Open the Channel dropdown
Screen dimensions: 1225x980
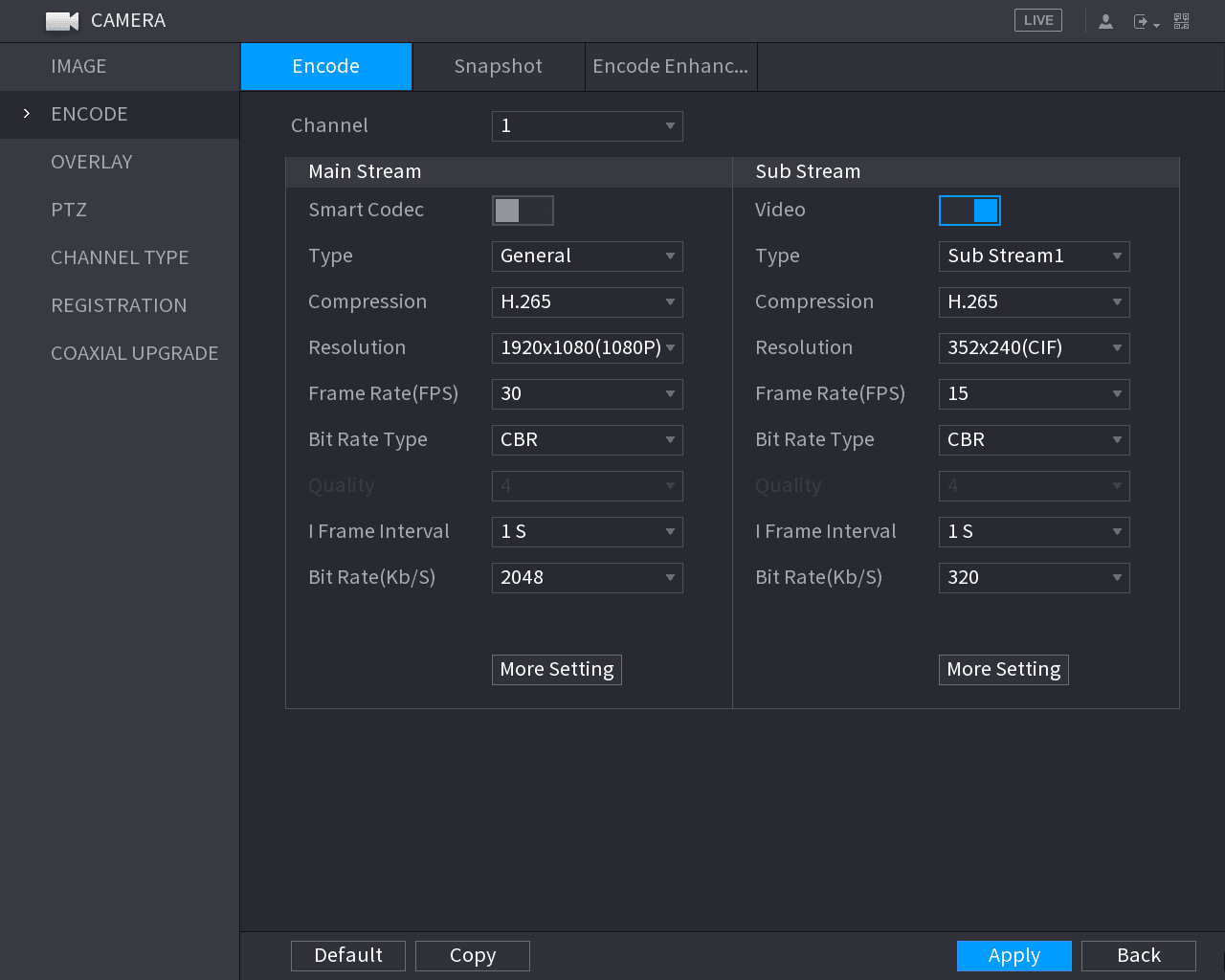pos(588,126)
